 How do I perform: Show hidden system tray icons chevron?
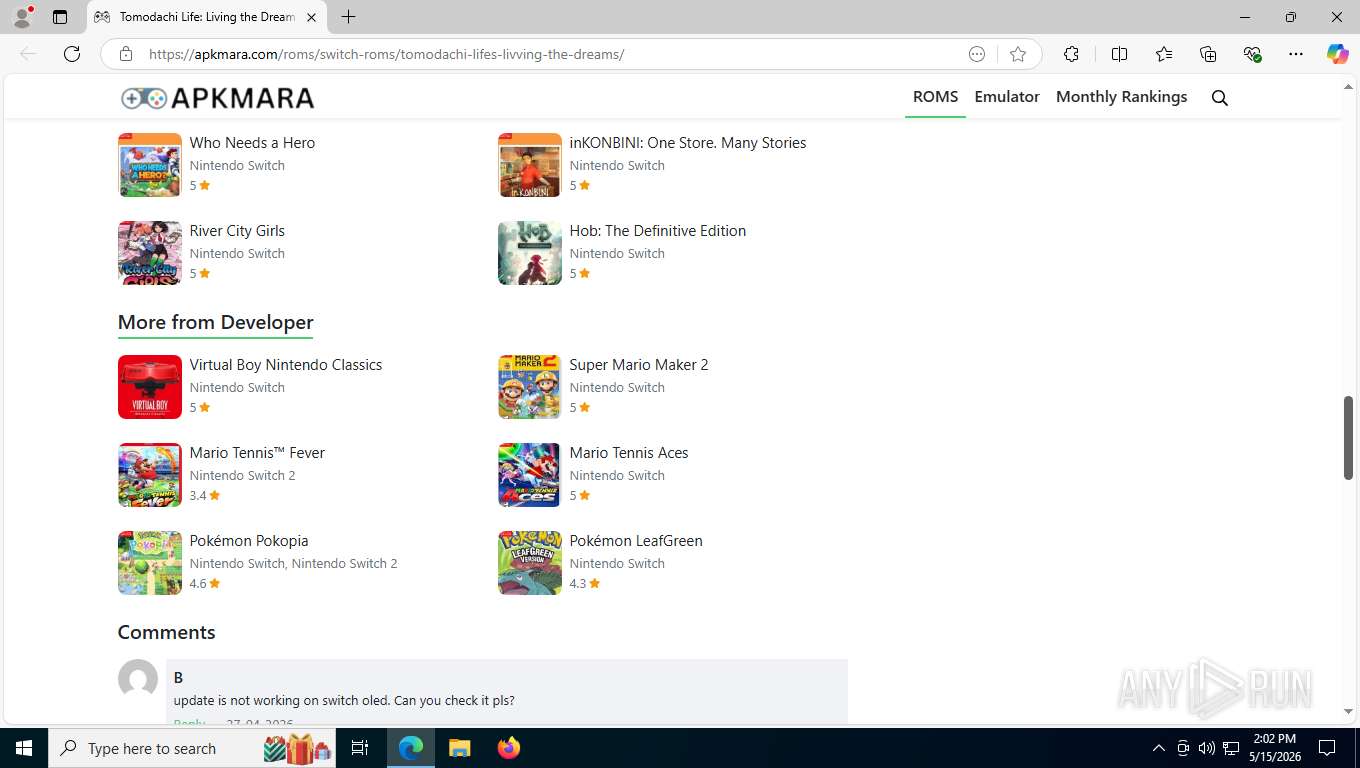pyautogui.click(x=1159, y=748)
